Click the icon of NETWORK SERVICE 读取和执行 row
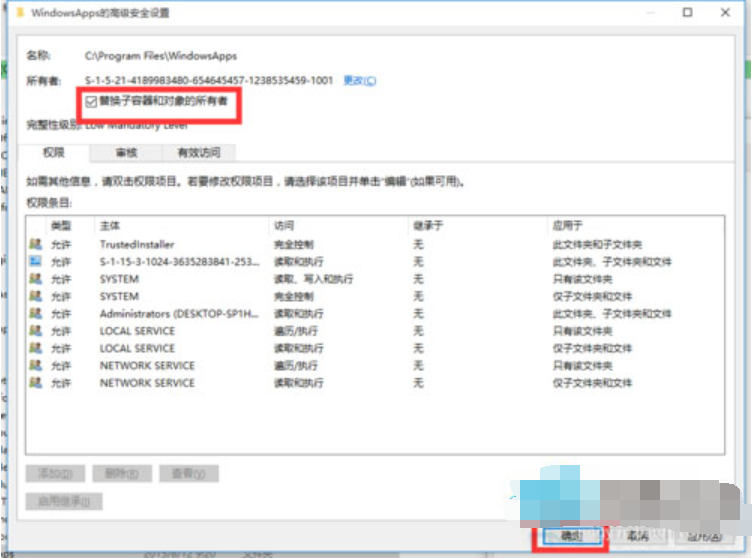 (x=35, y=383)
